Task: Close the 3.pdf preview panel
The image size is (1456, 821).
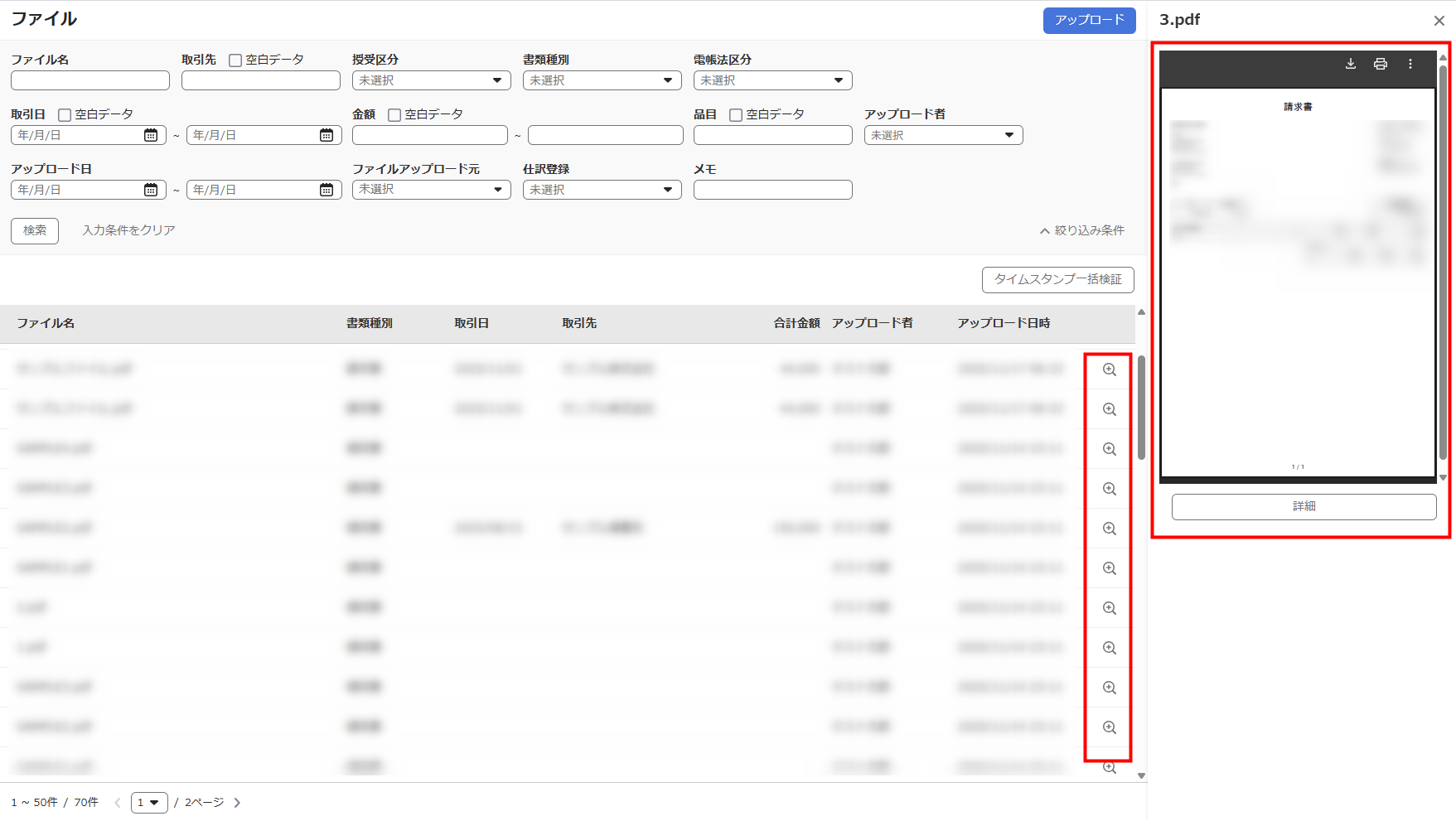Action: coord(1439,21)
